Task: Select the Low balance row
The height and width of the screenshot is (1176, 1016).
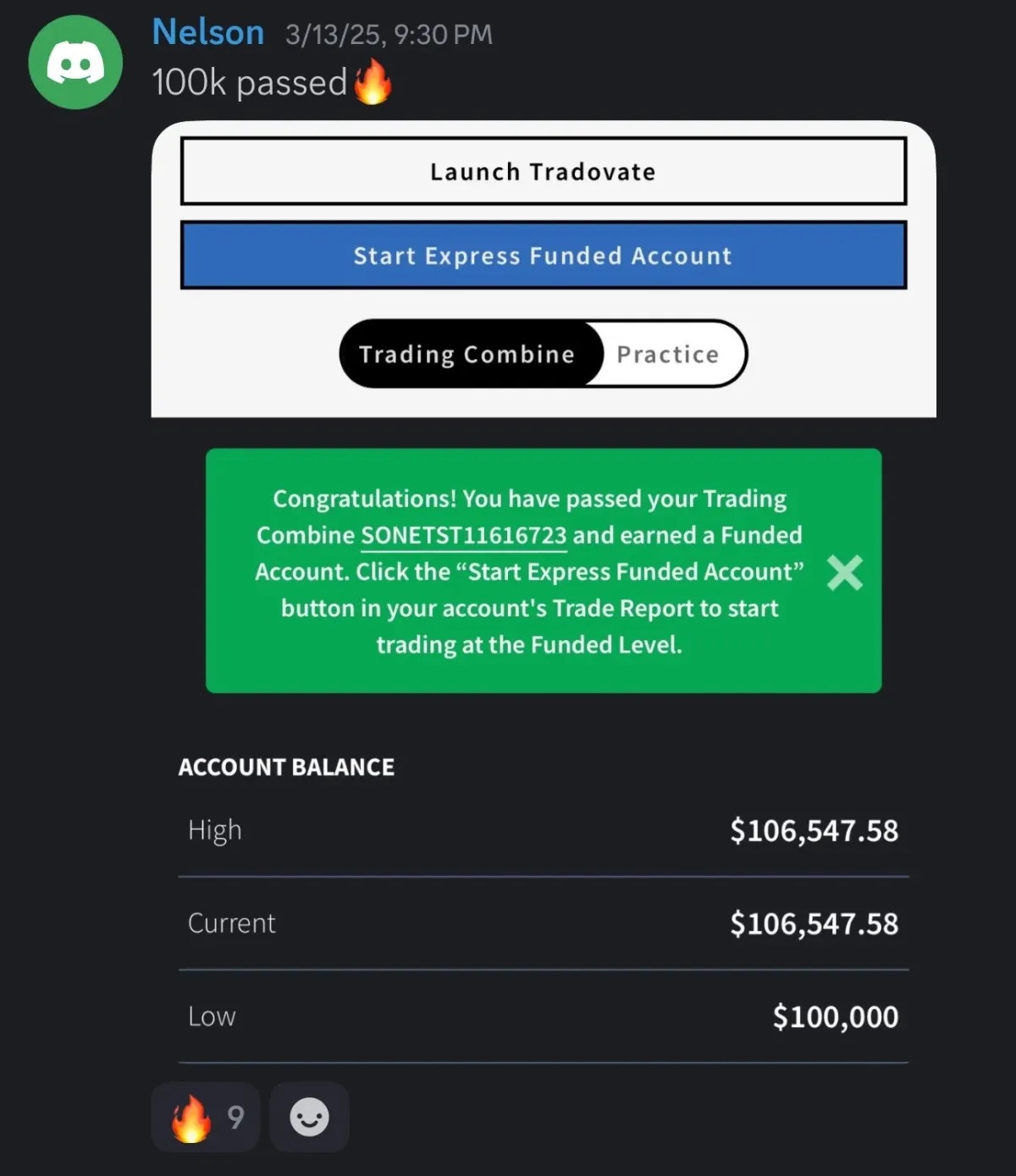Action: [x=544, y=1017]
